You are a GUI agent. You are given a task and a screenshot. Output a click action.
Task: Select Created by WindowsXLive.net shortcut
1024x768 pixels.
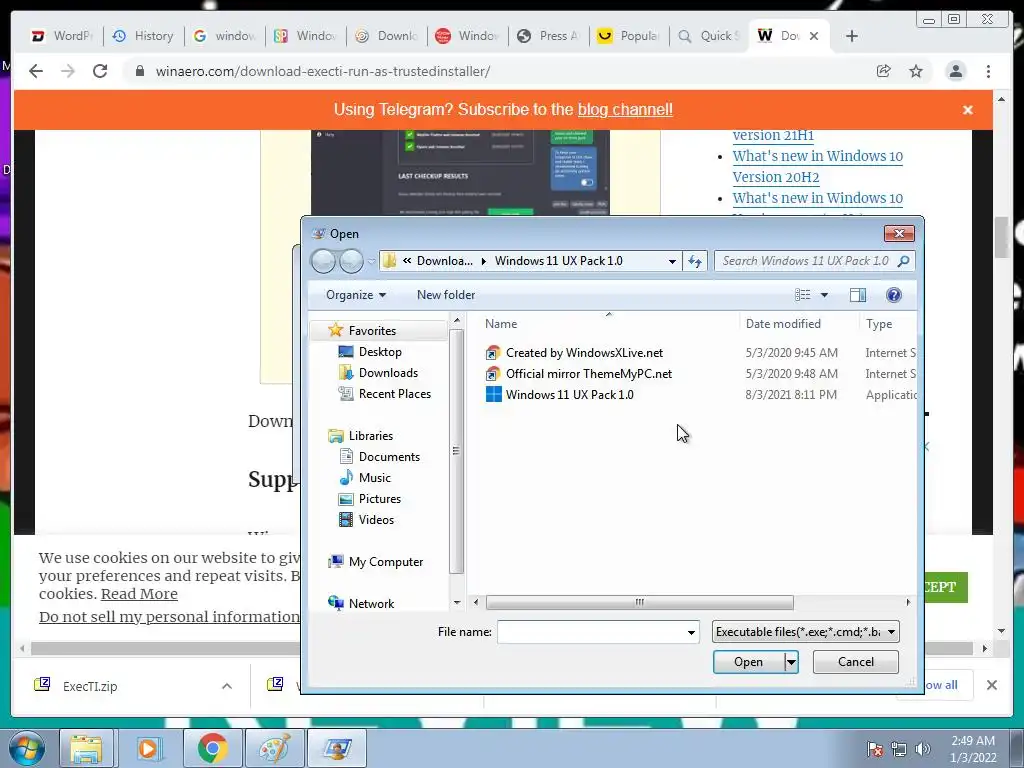584,353
